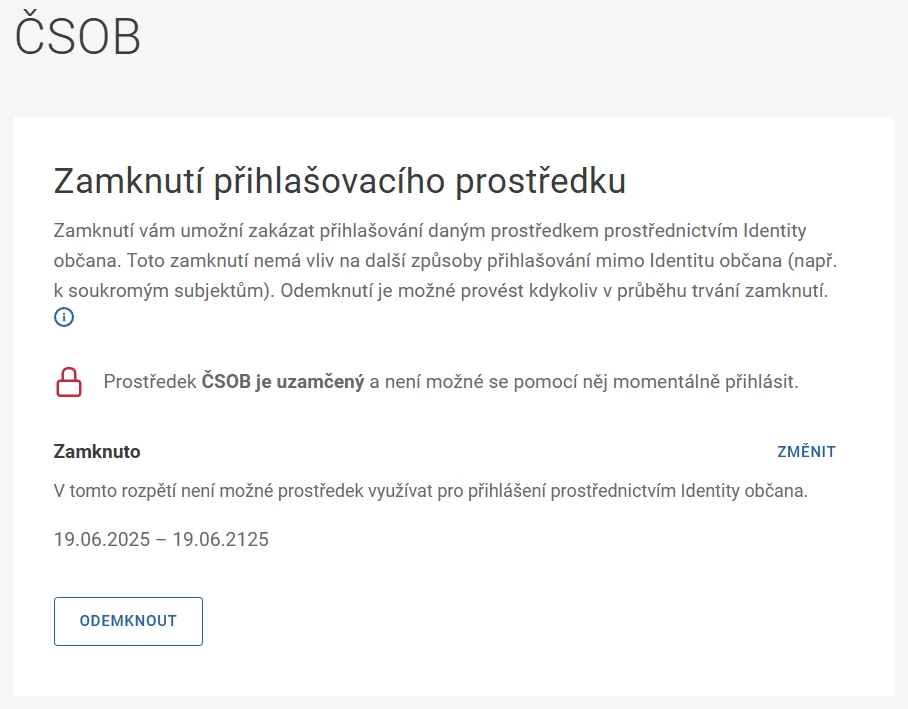Click Odemknutí je možné provést kdykoliv sentence
Screen dimensions: 908x709
point(554,290)
